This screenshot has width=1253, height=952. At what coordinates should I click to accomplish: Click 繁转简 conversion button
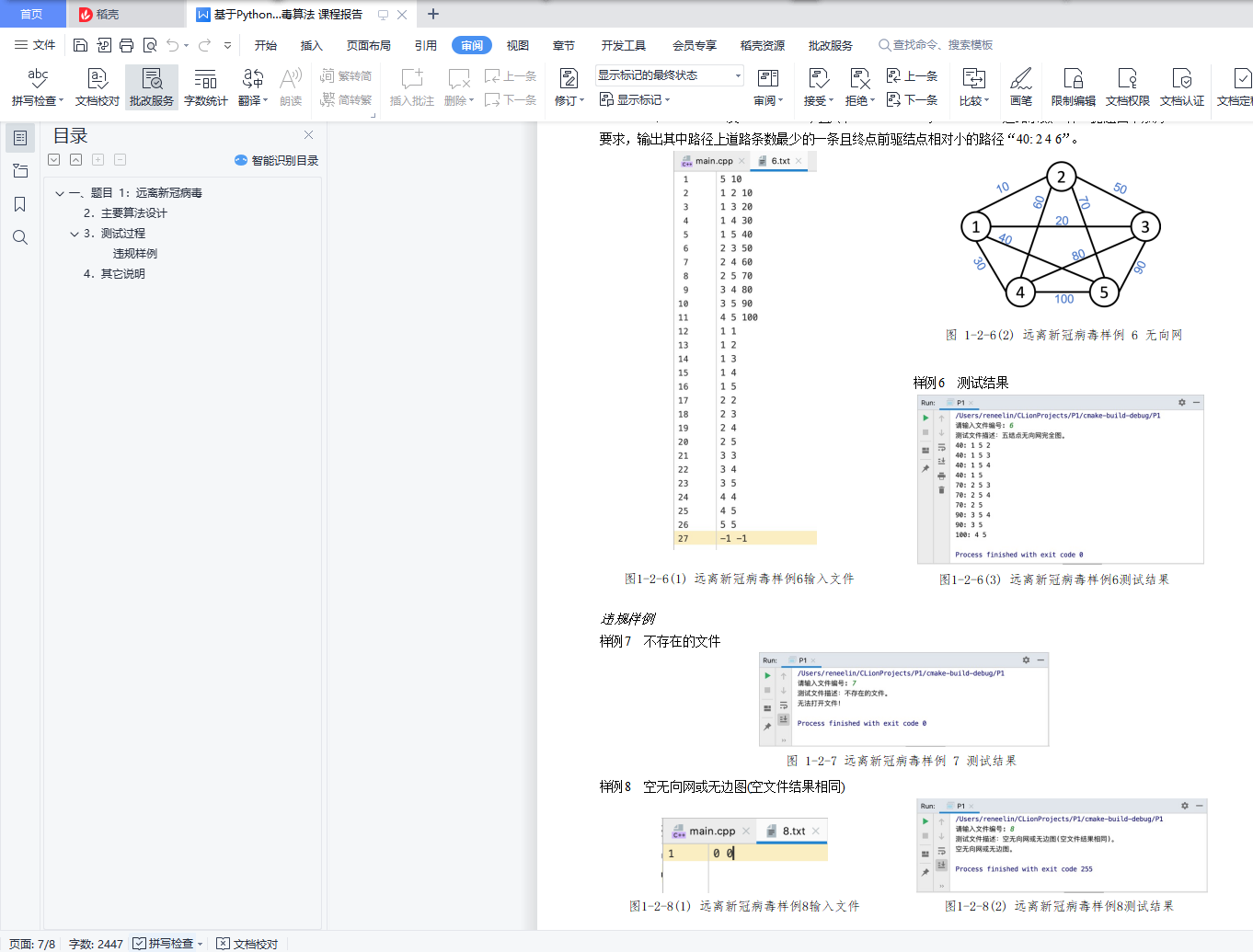[x=346, y=76]
